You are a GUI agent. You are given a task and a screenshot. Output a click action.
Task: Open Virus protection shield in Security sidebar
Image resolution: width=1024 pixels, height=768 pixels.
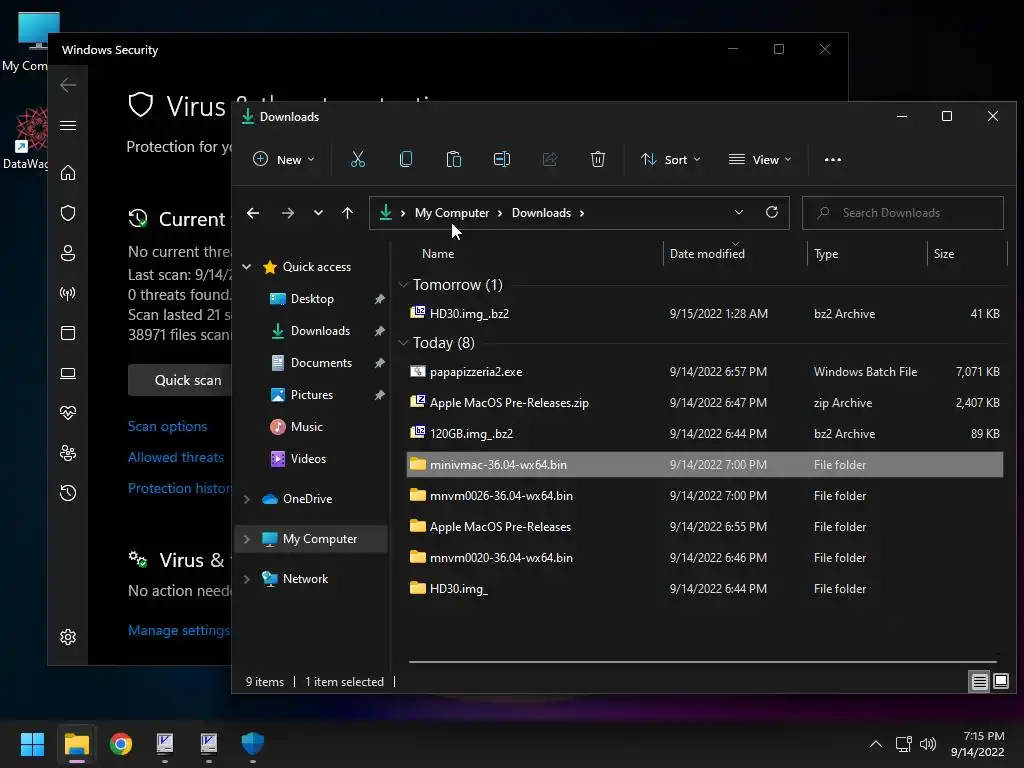(68, 213)
